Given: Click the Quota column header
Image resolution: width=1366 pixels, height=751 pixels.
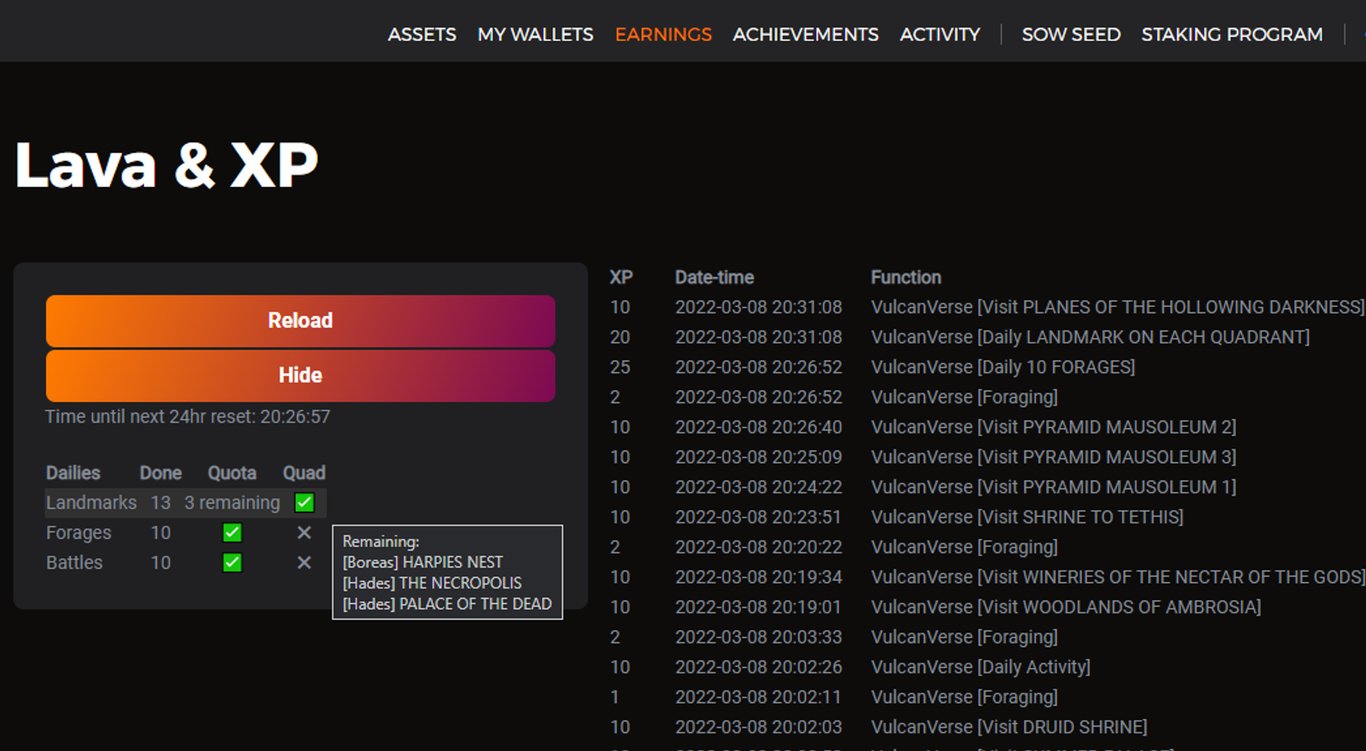Looking at the screenshot, I should point(232,473).
